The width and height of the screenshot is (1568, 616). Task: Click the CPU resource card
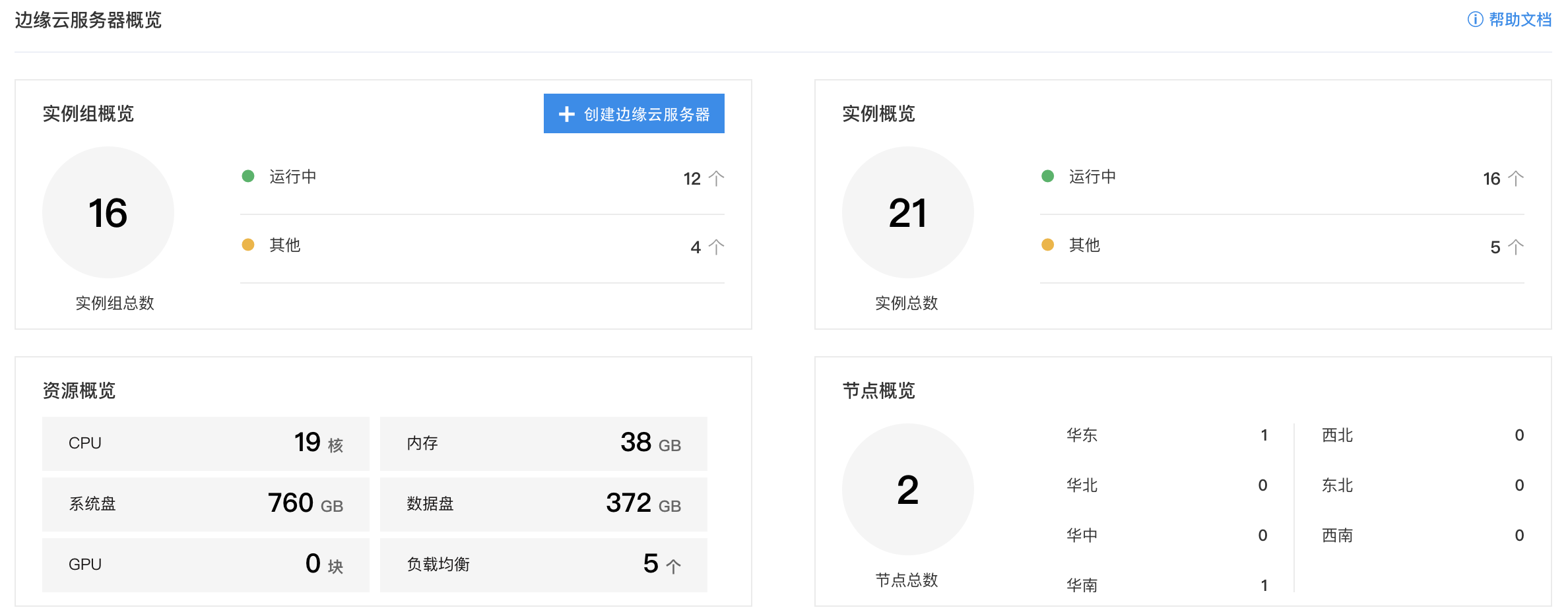point(206,443)
